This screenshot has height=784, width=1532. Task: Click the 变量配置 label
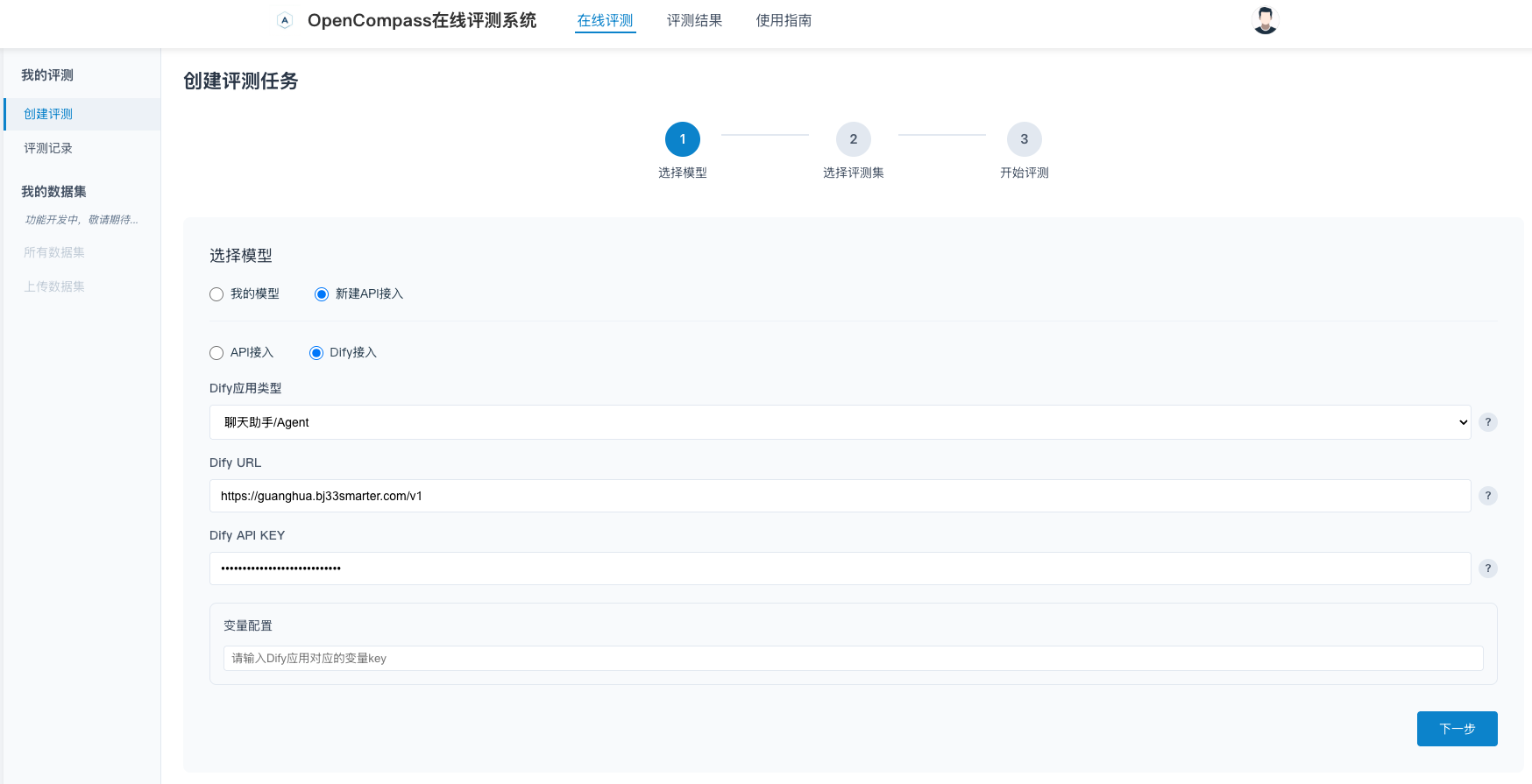(x=248, y=625)
